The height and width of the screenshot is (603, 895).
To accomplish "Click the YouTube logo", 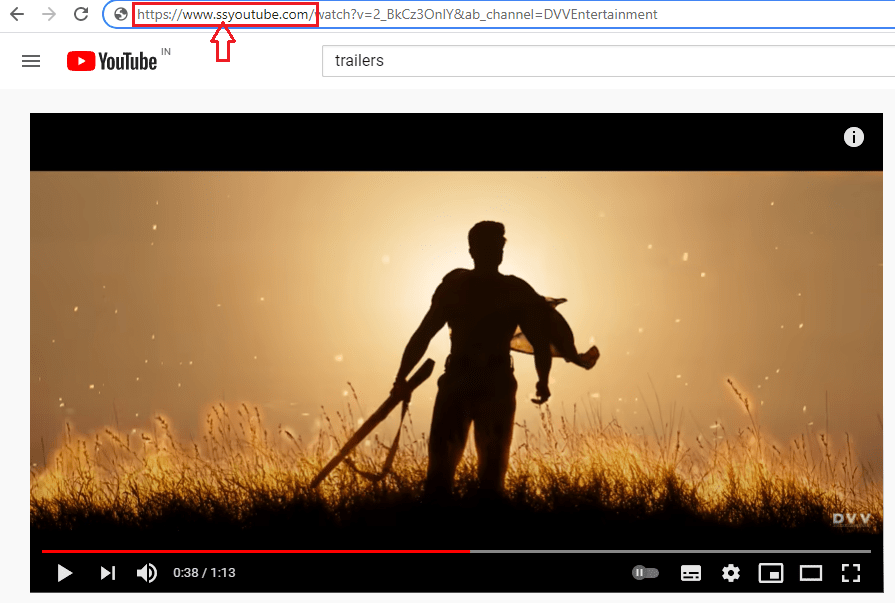I will (112, 61).
